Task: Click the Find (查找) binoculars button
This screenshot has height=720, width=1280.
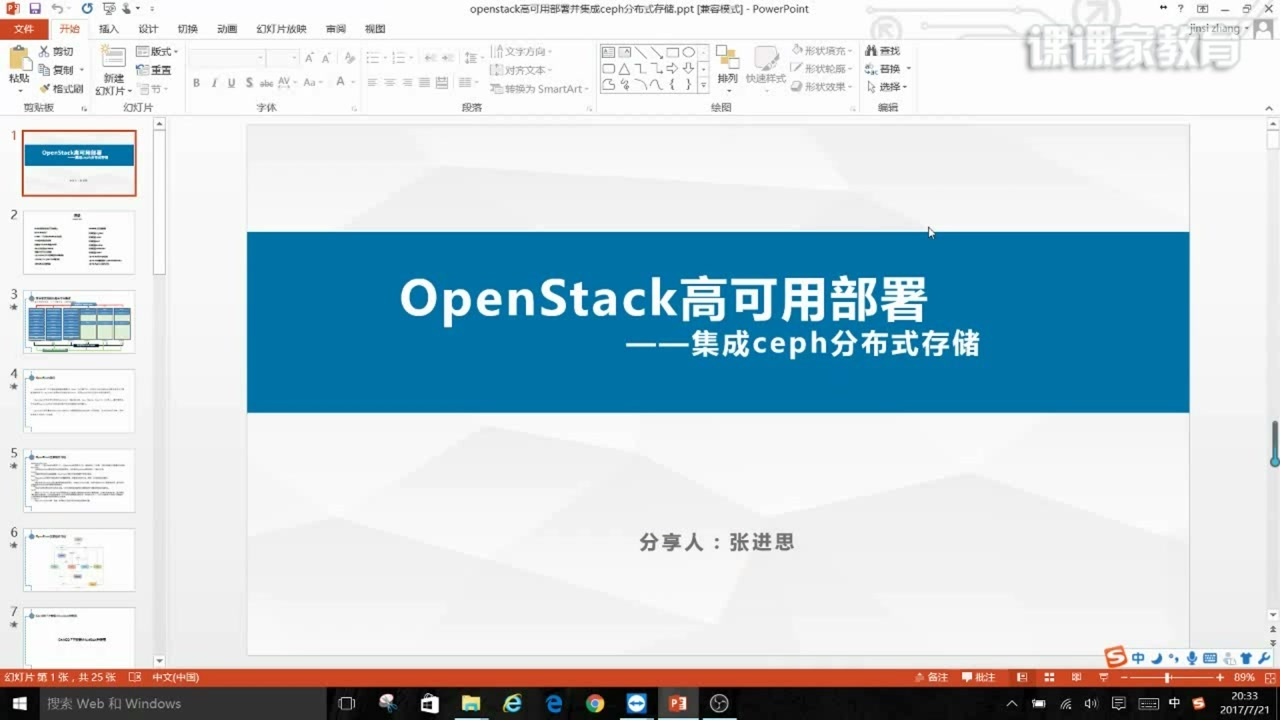Action: tap(883, 51)
